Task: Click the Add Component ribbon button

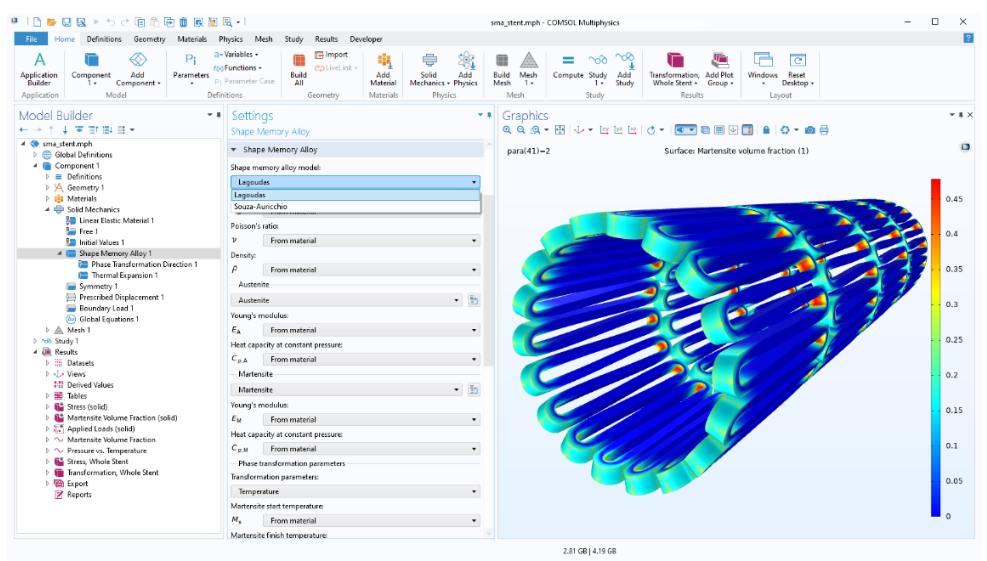Action: point(137,69)
